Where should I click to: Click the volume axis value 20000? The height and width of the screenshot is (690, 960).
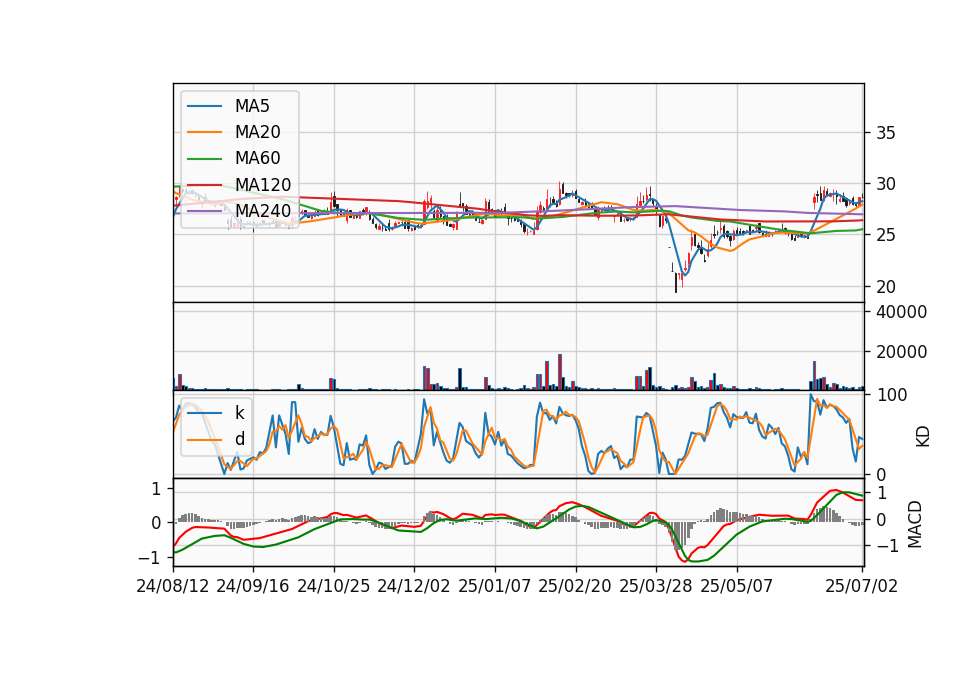point(901,352)
